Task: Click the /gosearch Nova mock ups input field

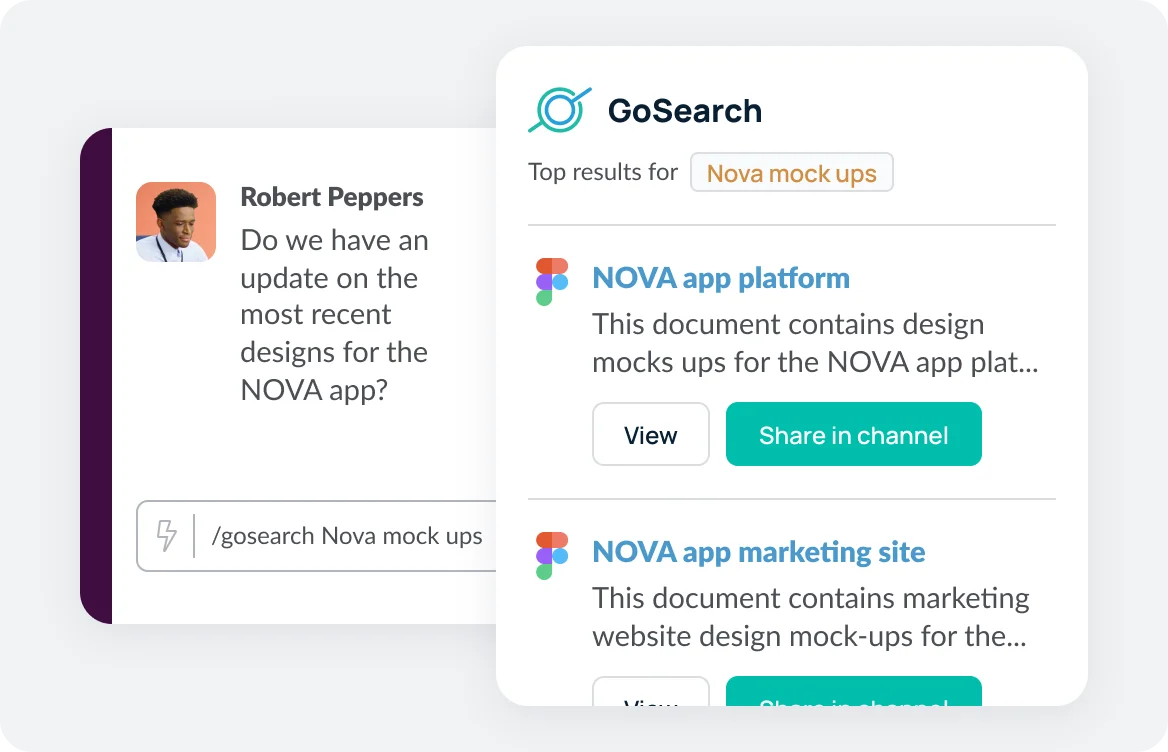Action: (345, 536)
